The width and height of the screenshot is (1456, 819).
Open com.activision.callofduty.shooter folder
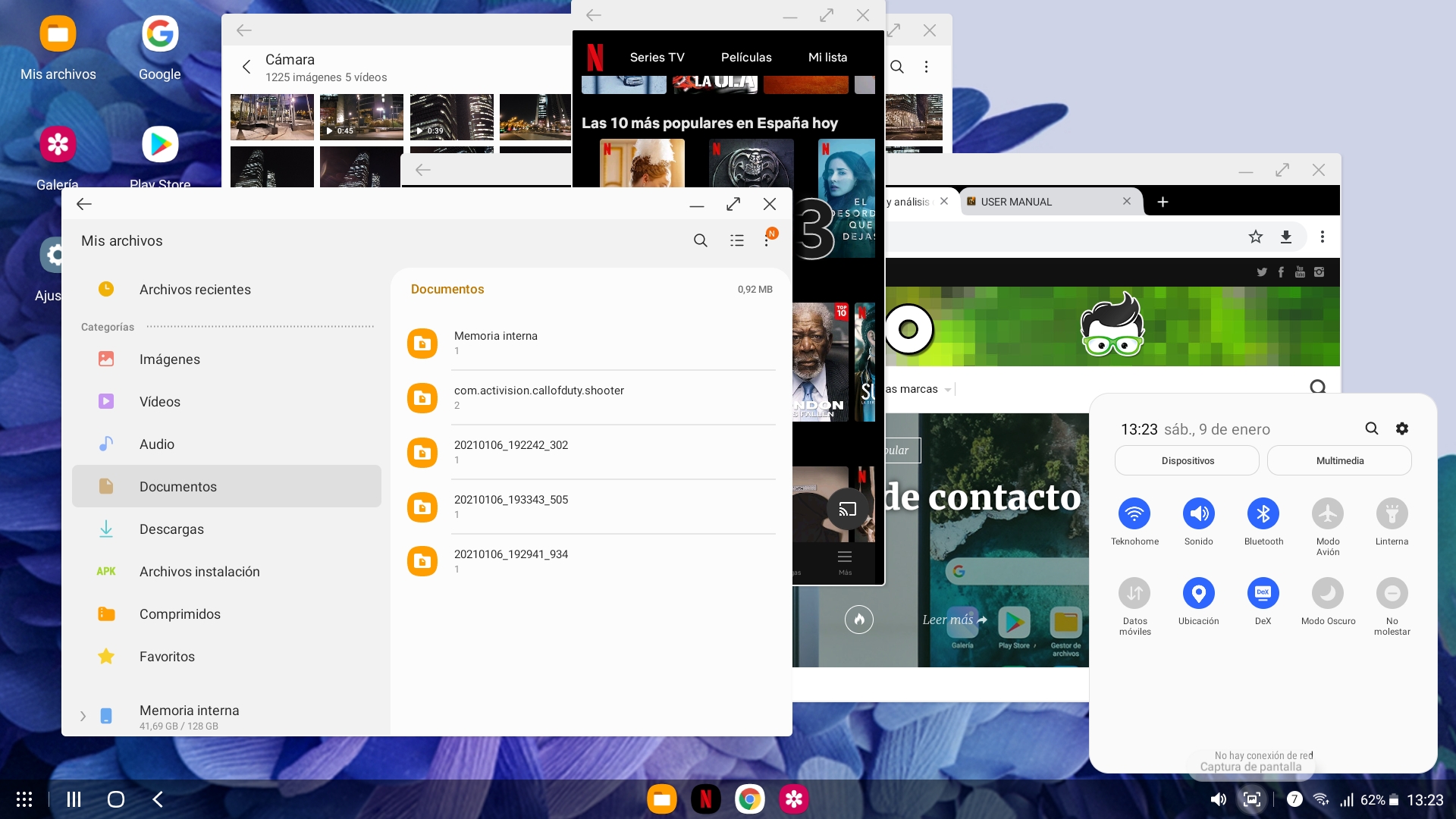pos(591,397)
